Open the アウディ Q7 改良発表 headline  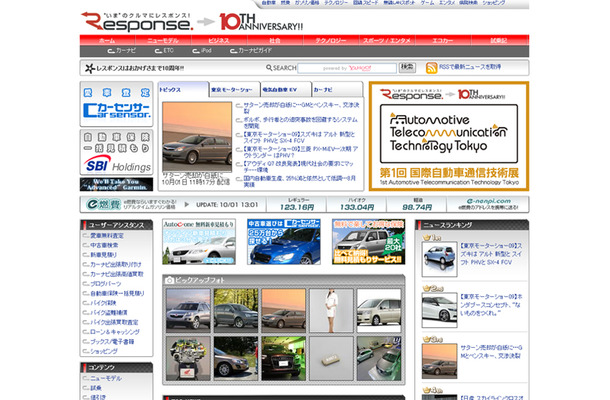point(298,167)
